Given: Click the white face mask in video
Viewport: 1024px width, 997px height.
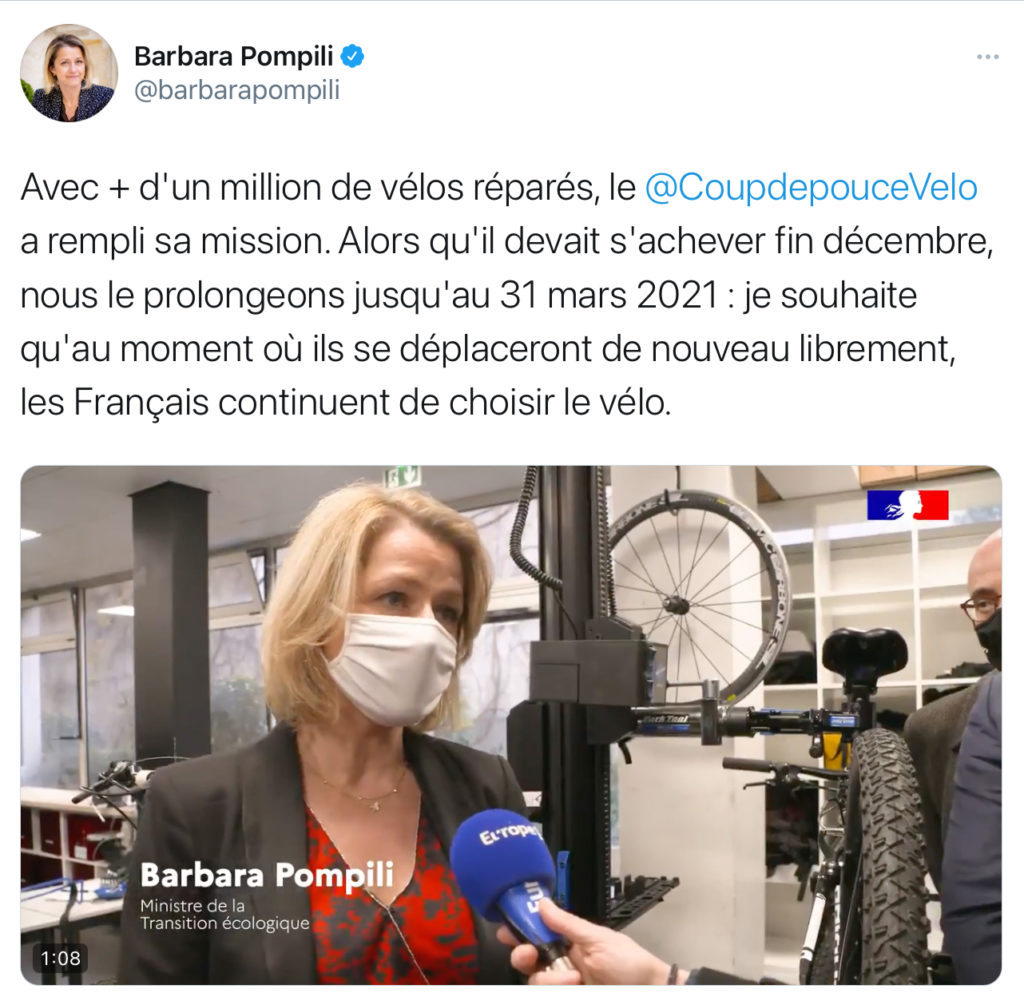Looking at the screenshot, I should click(x=392, y=667).
